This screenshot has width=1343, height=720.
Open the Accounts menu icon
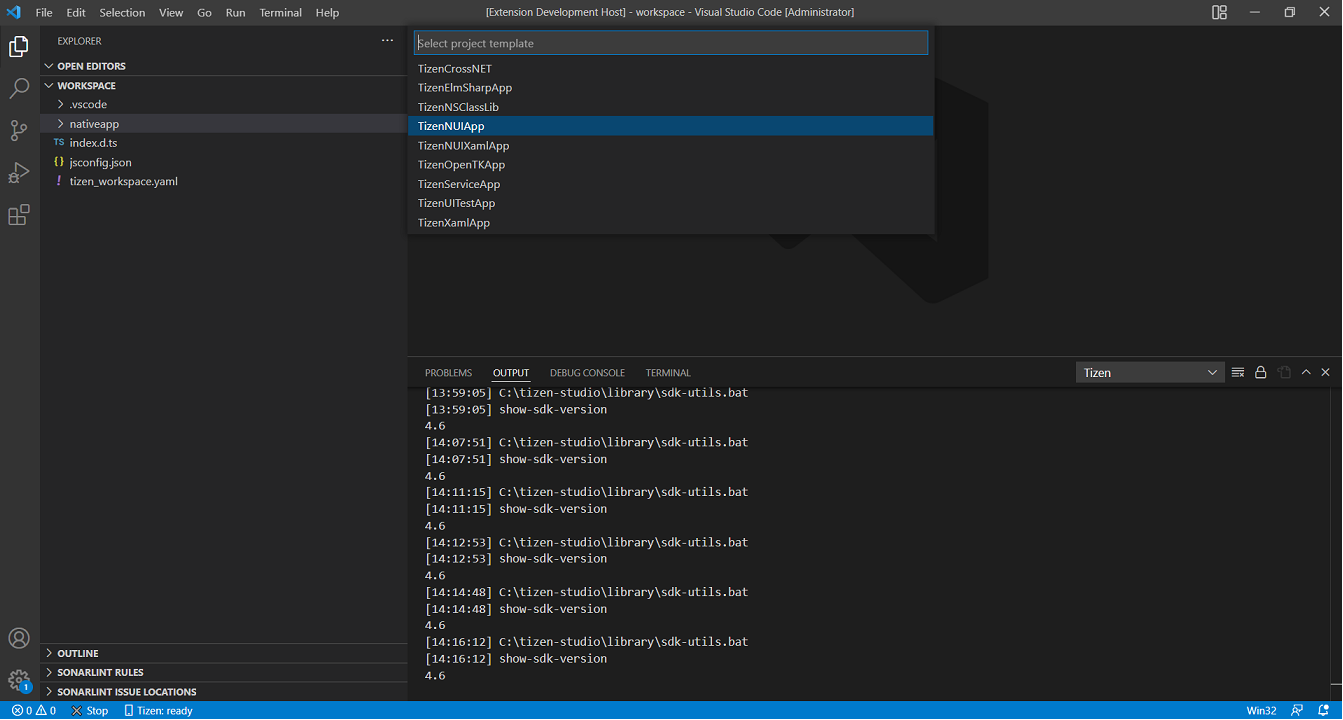pos(19,638)
